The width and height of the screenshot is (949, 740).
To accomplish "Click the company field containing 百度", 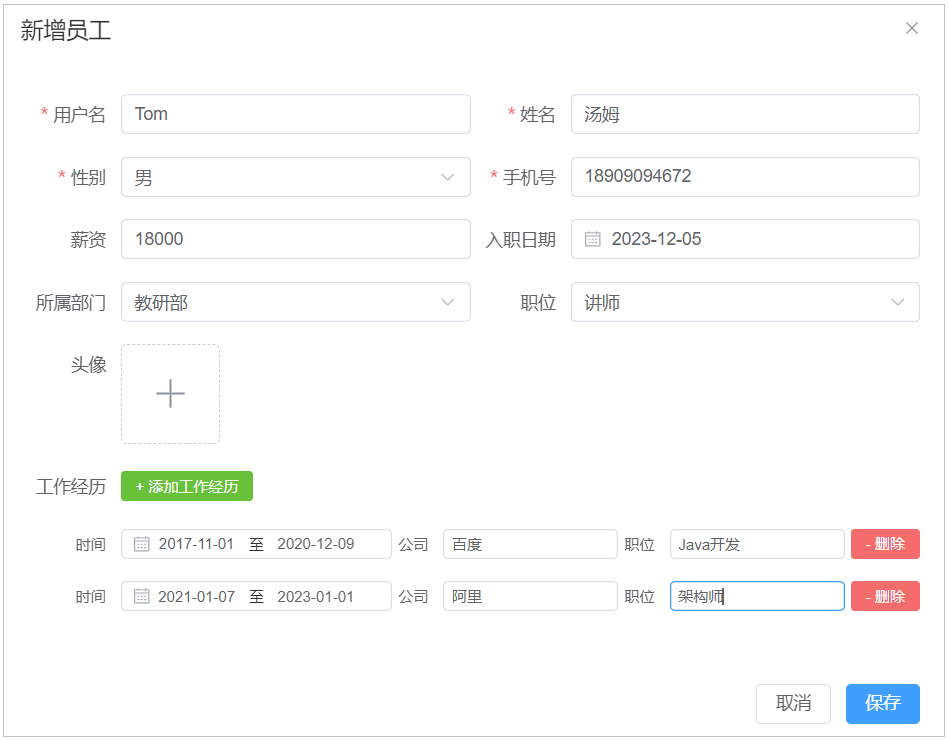I will 530,544.
